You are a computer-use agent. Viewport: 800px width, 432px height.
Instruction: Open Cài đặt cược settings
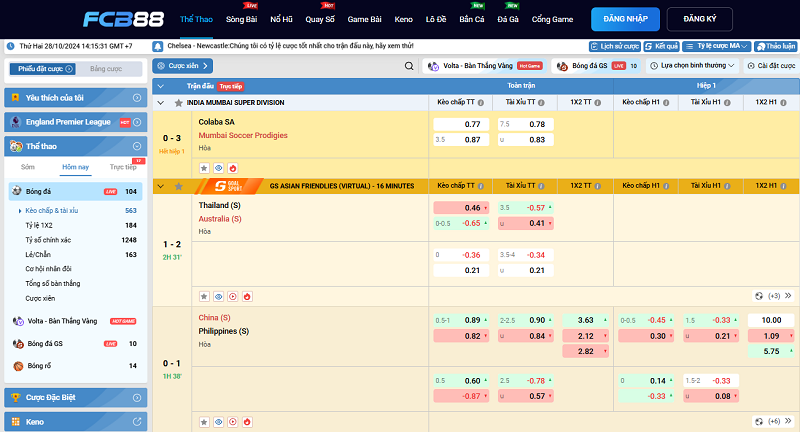(771, 66)
